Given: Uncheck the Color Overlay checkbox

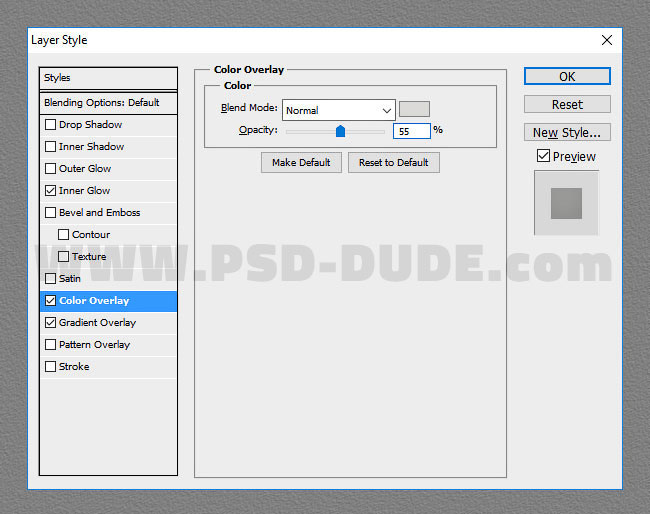Looking at the screenshot, I should coord(50,301).
